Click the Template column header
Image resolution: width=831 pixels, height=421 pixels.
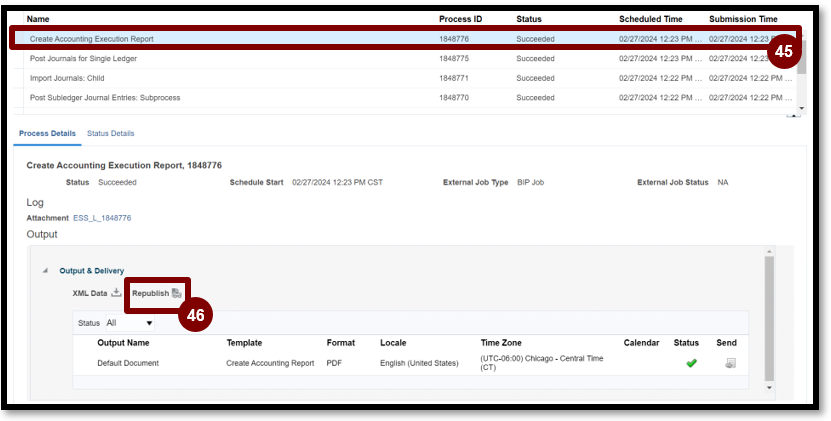[244, 343]
